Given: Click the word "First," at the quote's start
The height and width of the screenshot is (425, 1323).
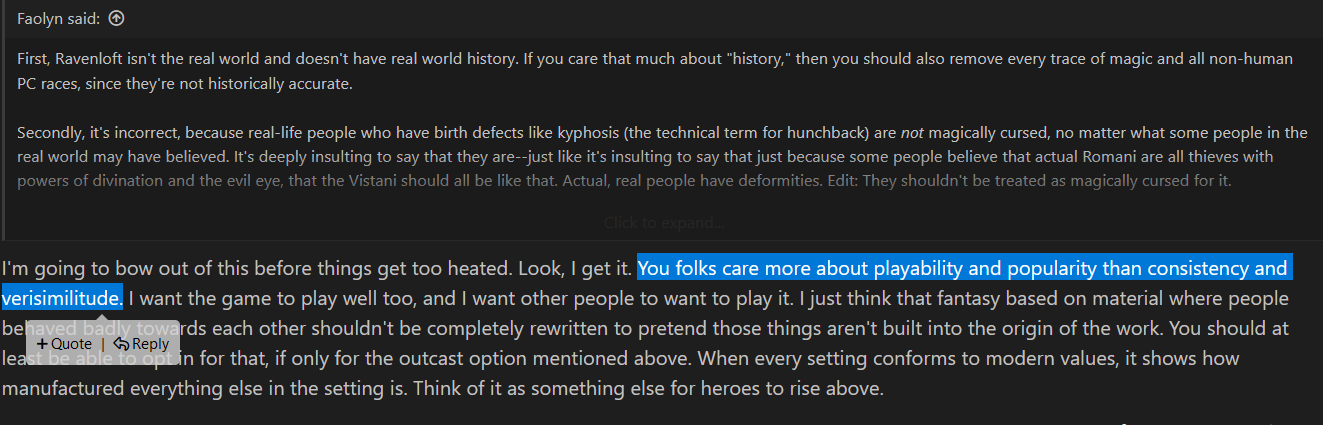Looking at the screenshot, I should (x=35, y=58).
